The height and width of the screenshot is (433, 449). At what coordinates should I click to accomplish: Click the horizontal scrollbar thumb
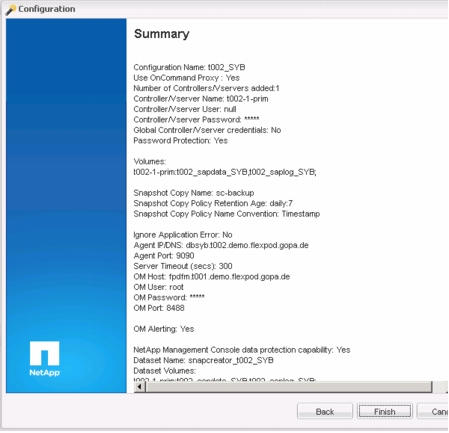[289, 387]
